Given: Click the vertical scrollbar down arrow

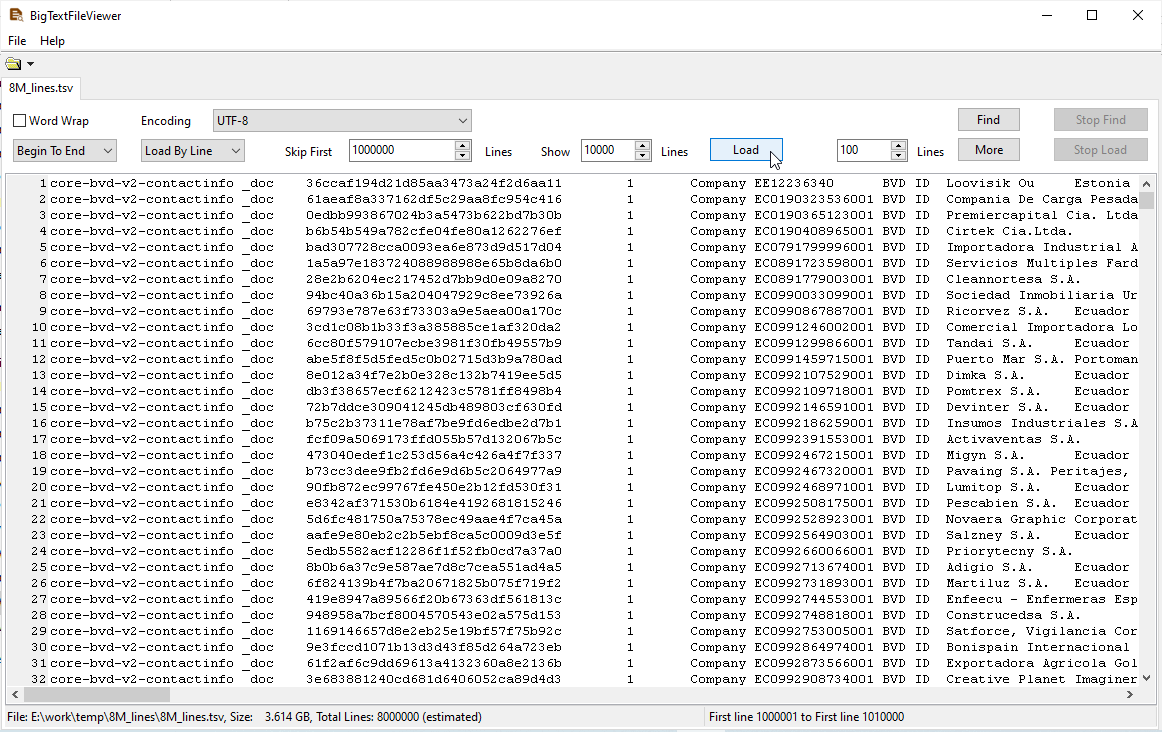Looking at the screenshot, I should pyautogui.click(x=1146, y=679).
